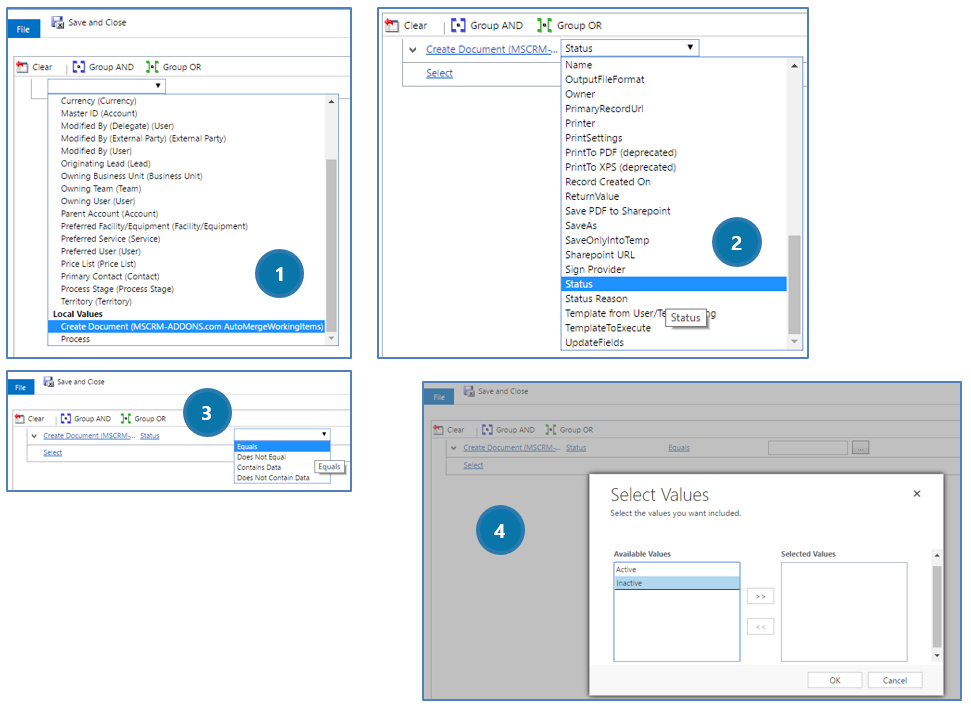Viewport: 971px width, 712px height.
Task: Open the empty entity dropdown in panel 1
Action: tap(107, 85)
